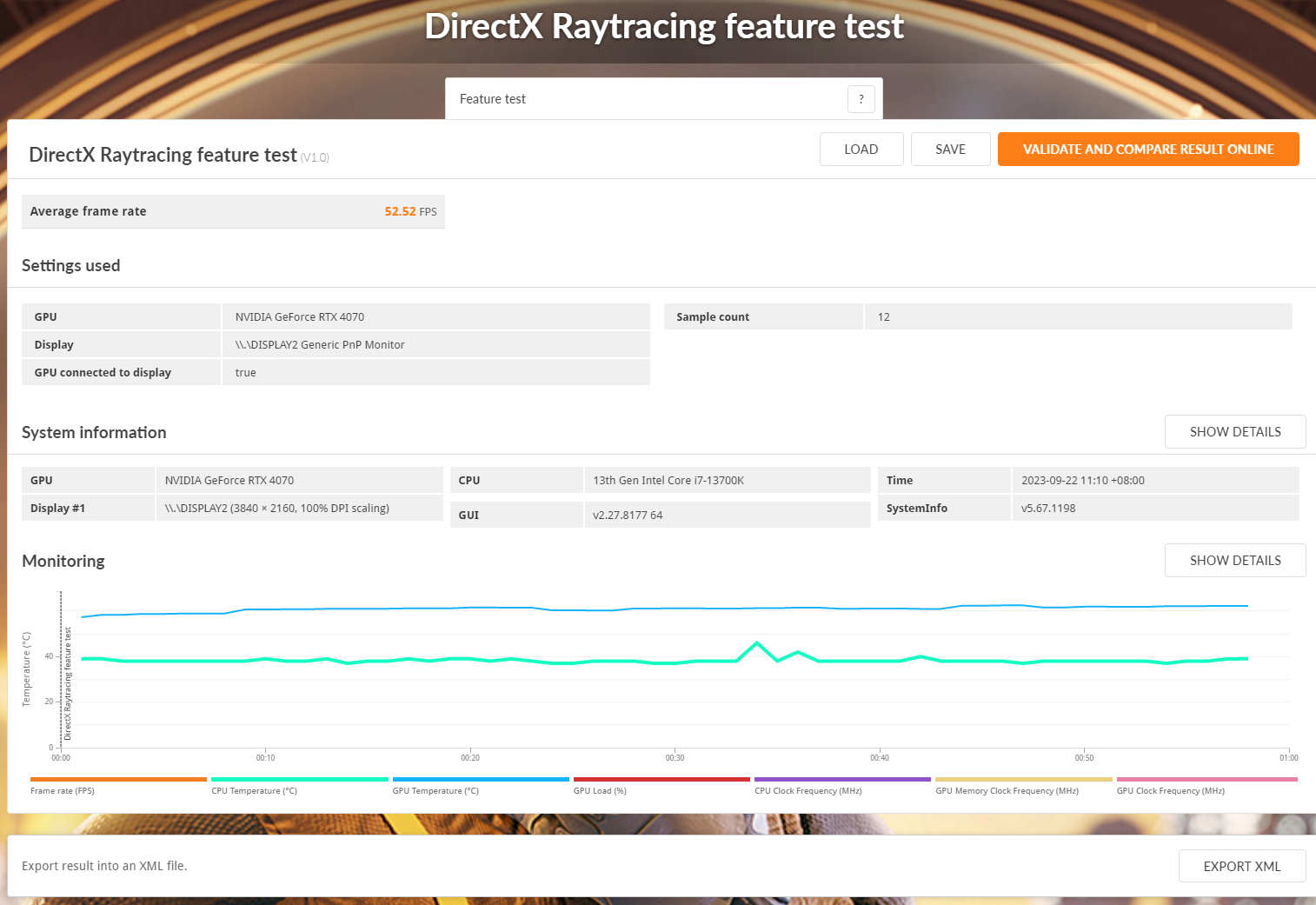Click the CPU temperature spike on chart
Viewport: 1316px width, 905px height.
coord(757,643)
